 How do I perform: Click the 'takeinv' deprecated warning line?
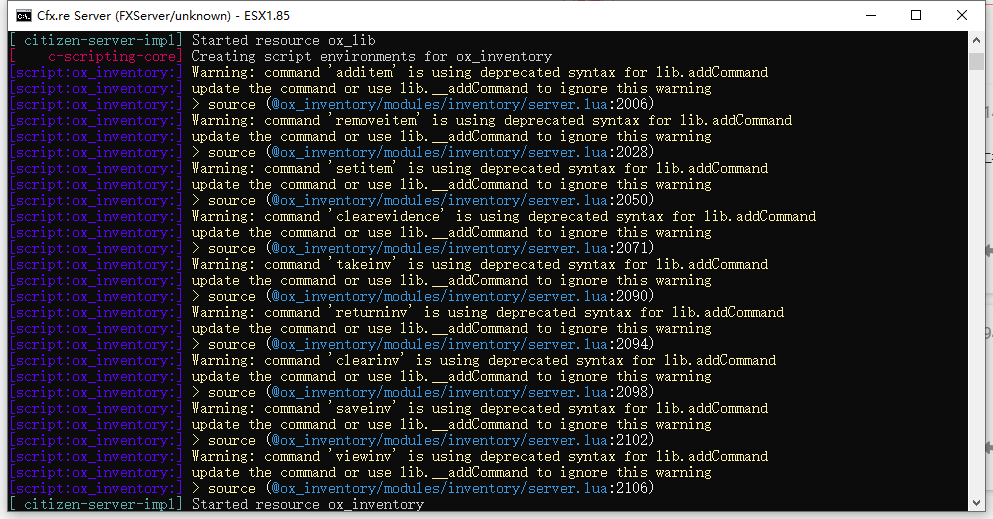pyautogui.click(x=480, y=265)
